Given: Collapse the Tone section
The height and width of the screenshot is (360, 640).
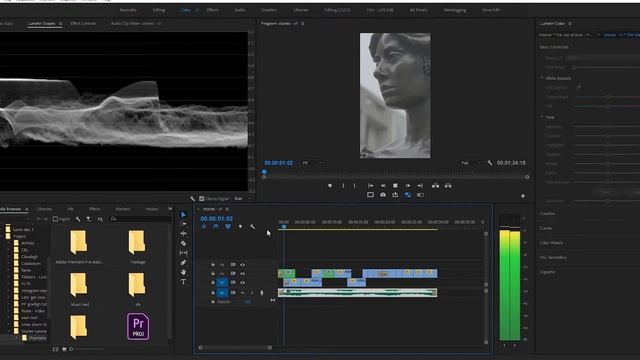Looking at the screenshot, I should tap(542, 117).
